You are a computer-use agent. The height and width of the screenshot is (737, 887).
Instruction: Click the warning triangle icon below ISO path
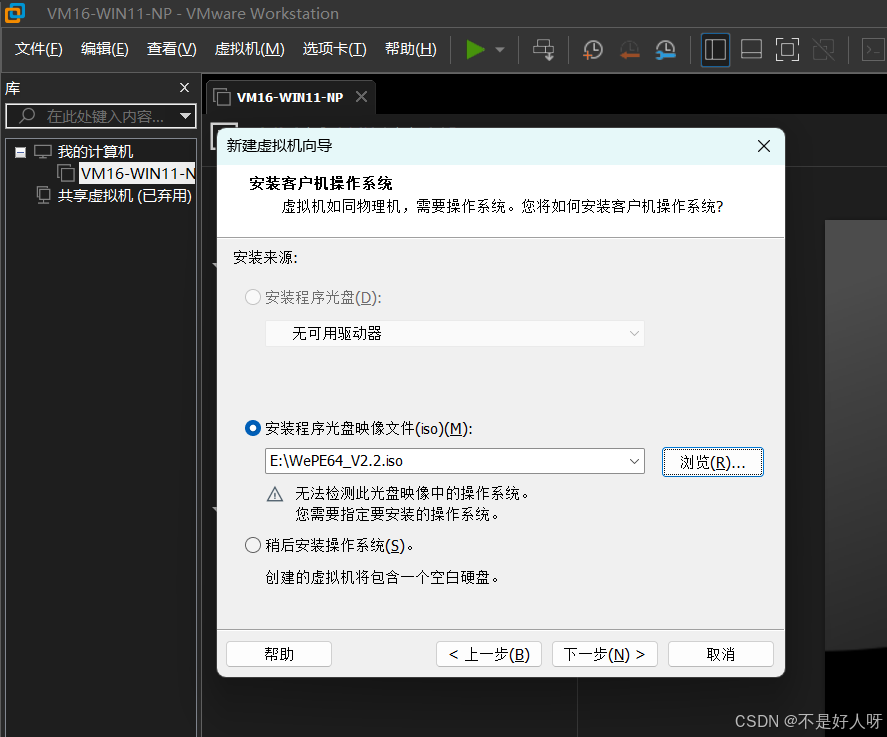click(275, 494)
